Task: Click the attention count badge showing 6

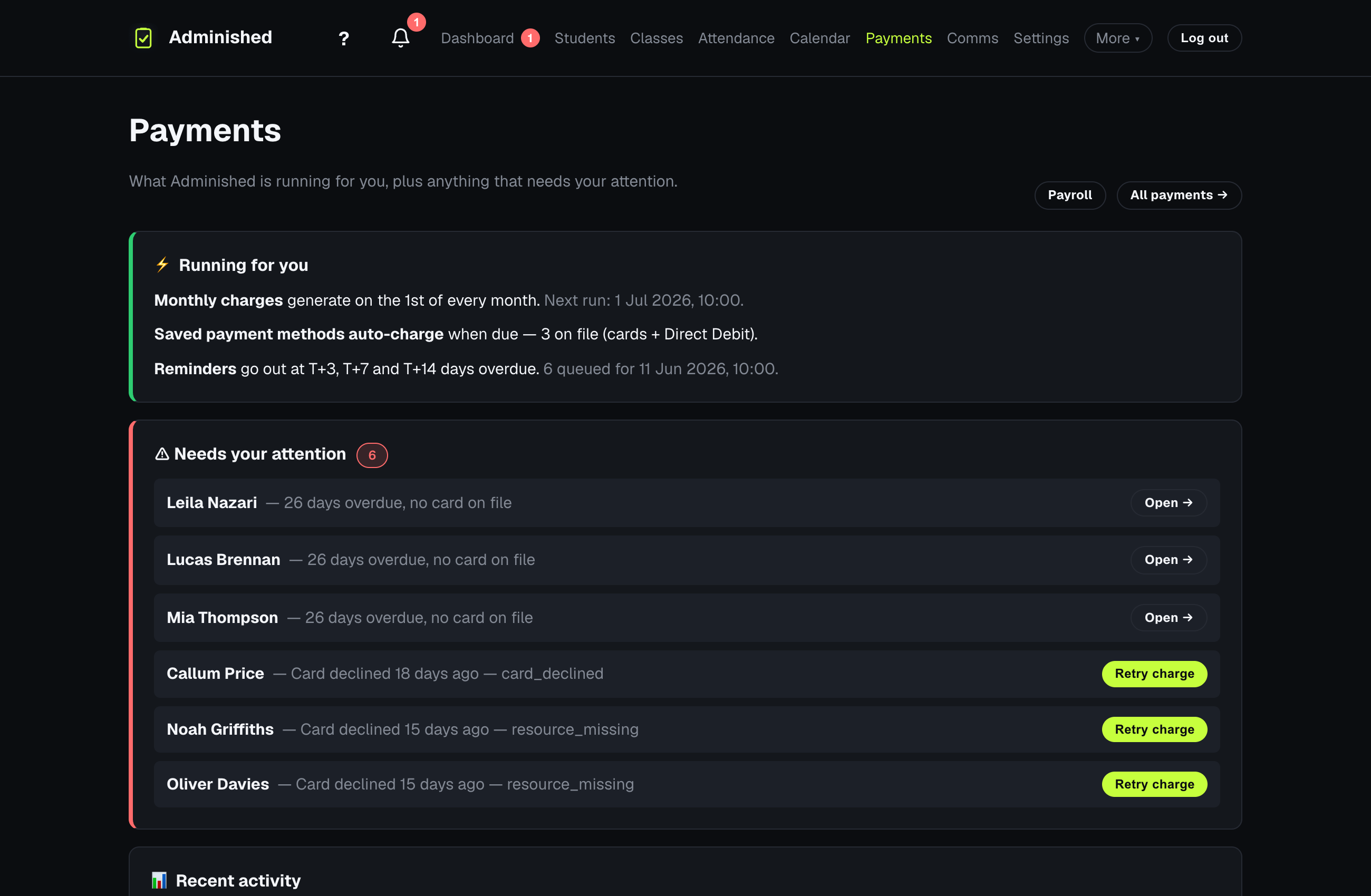Action: point(372,455)
